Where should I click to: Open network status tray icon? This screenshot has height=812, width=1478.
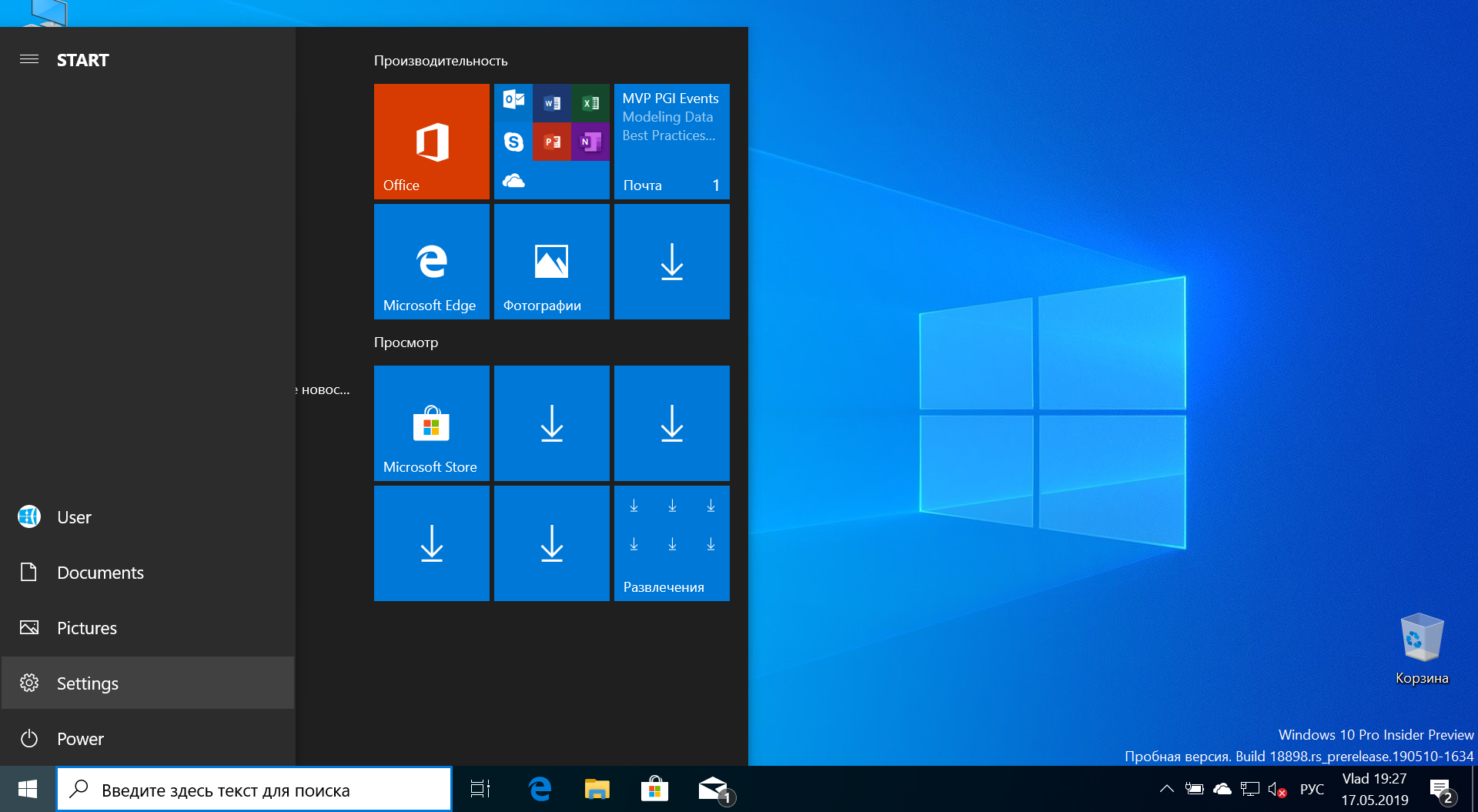[1250, 789]
